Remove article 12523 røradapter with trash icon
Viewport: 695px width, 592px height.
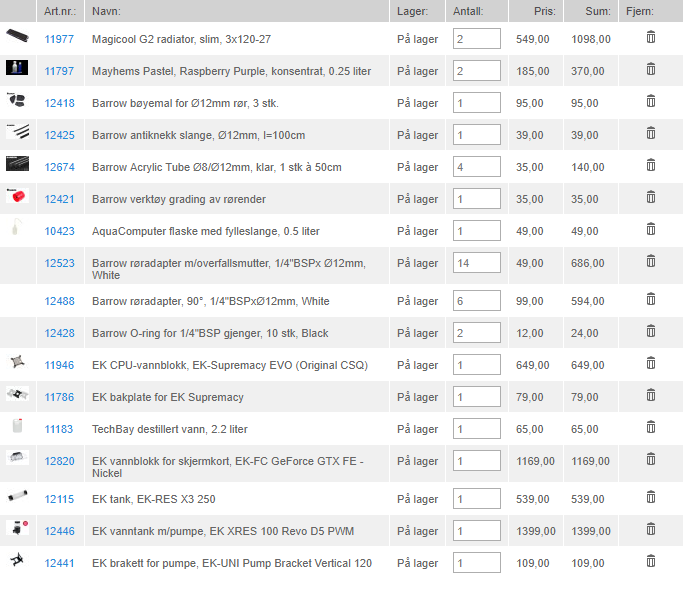650,261
